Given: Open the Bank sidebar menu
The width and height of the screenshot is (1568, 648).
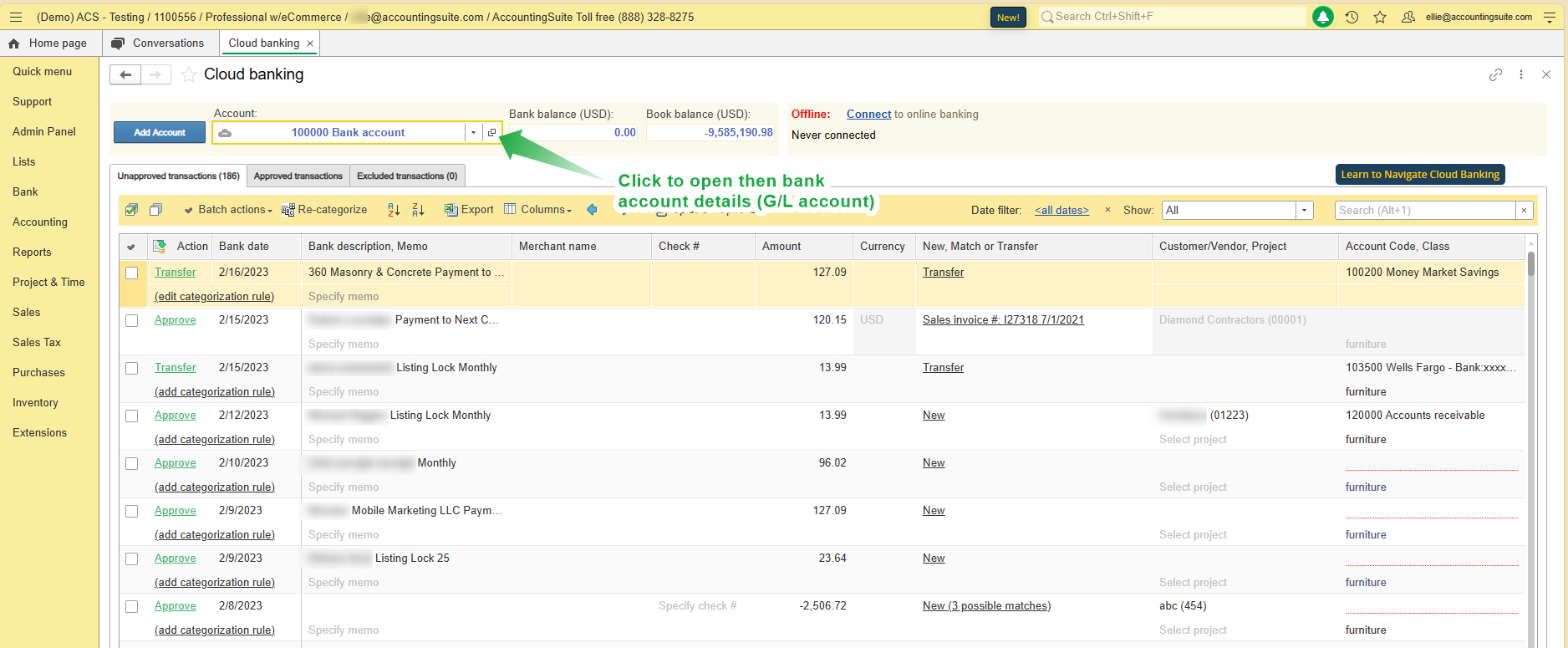Looking at the screenshot, I should tap(25, 191).
